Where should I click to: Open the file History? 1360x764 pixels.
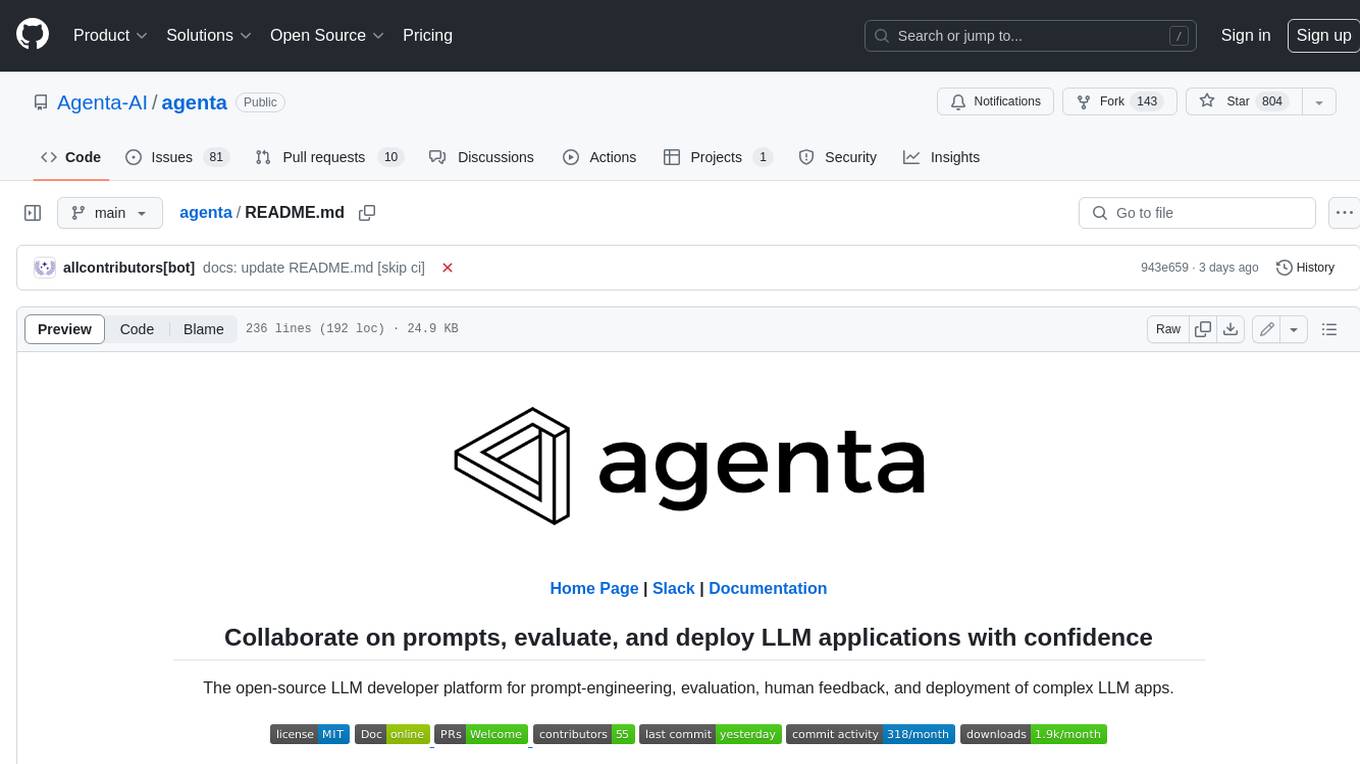click(1305, 268)
